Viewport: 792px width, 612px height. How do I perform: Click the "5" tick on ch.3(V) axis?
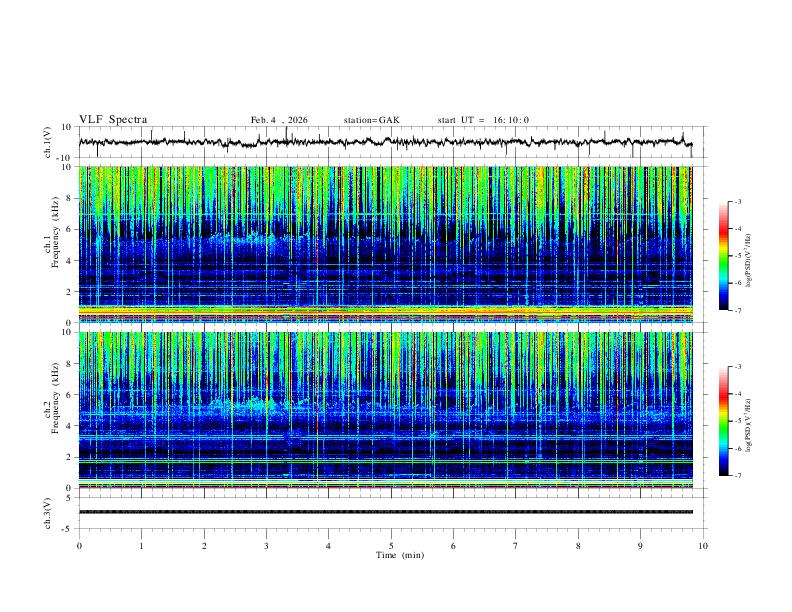[70, 498]
